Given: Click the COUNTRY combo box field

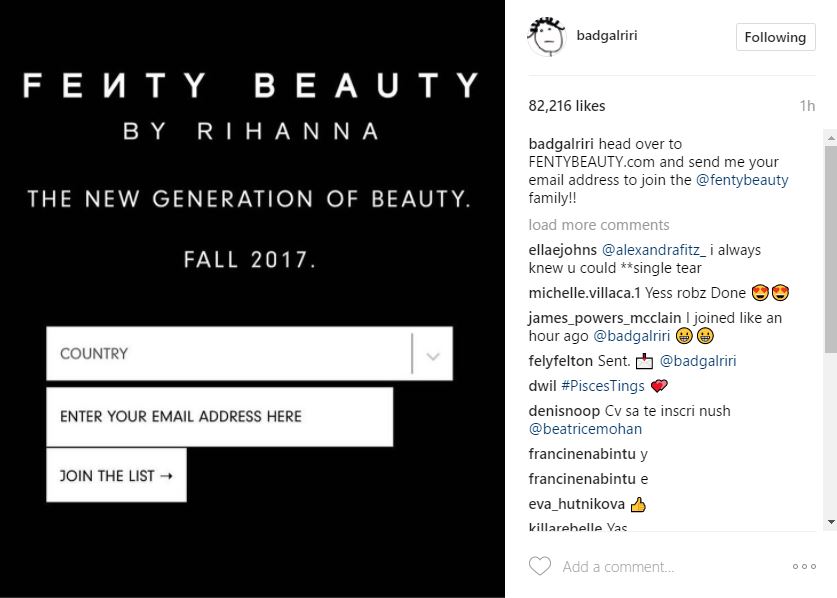Looking at the screenshot, I should point(249,353).
